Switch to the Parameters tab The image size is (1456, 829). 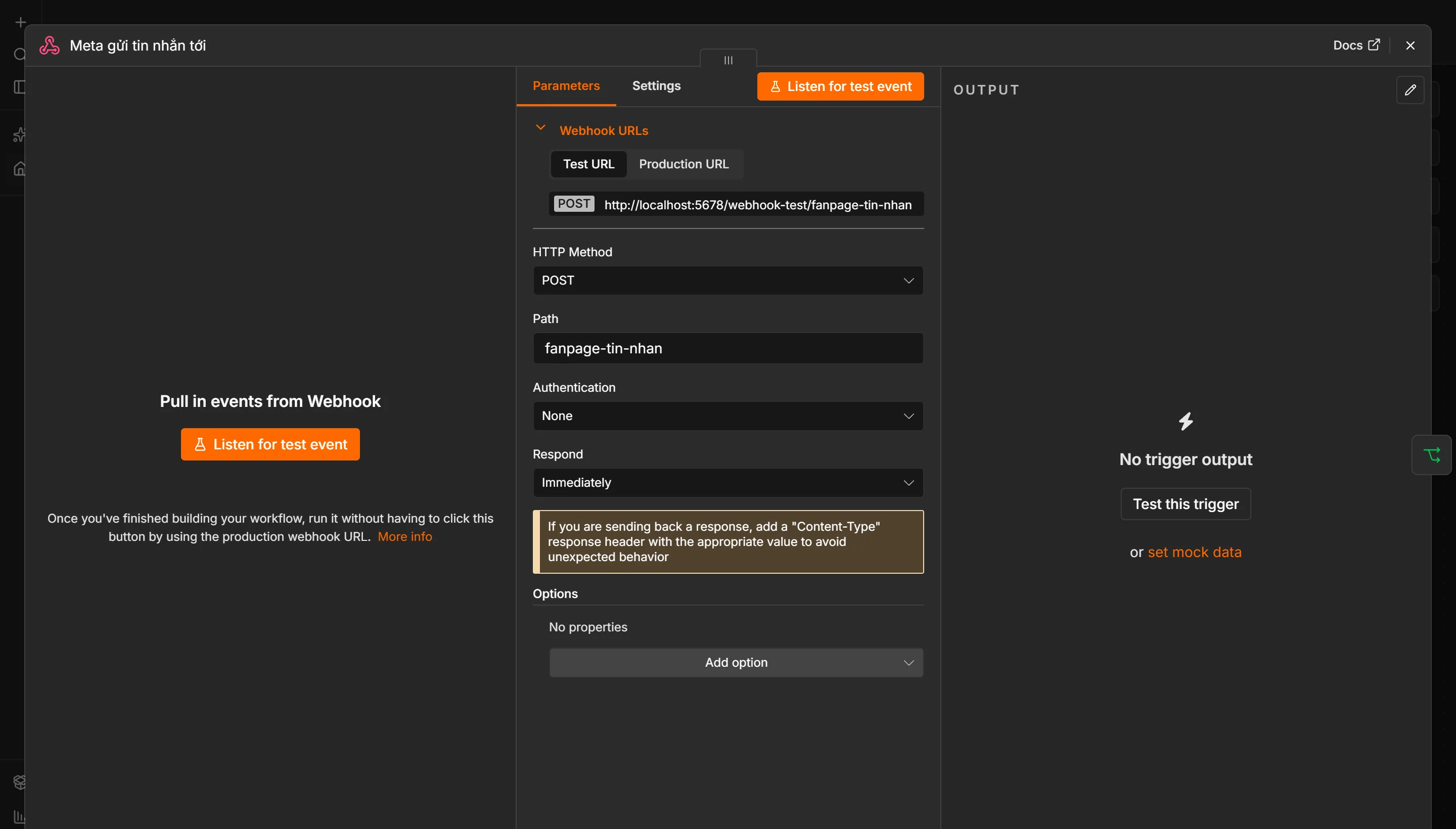(566, 86)
